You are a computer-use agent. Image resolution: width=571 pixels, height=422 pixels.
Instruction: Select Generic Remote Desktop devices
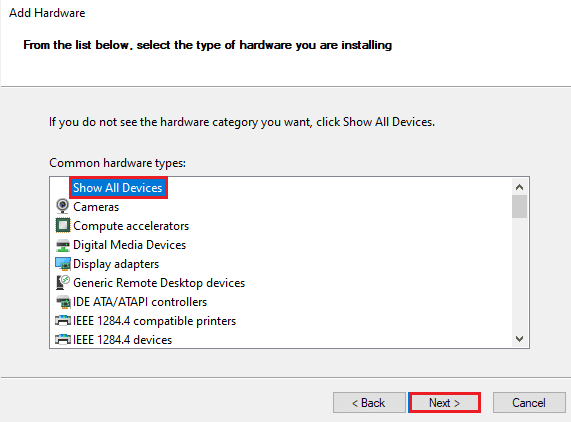click(159, 283)
